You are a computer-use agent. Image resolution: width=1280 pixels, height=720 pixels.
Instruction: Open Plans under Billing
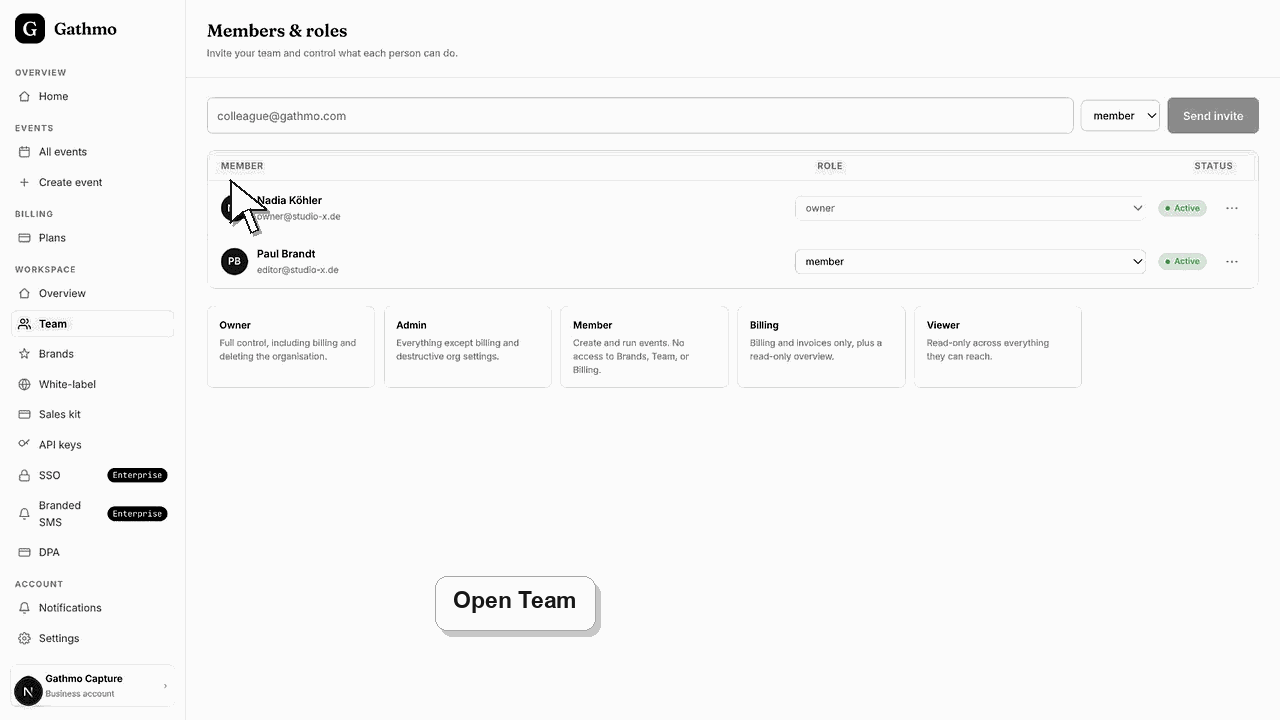[92, 238]
